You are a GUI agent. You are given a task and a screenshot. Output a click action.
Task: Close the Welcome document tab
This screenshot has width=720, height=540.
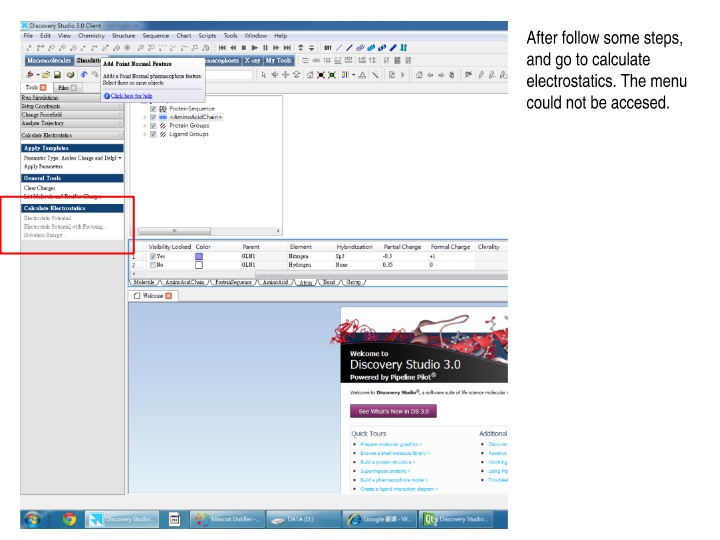[x=169, y=296]
